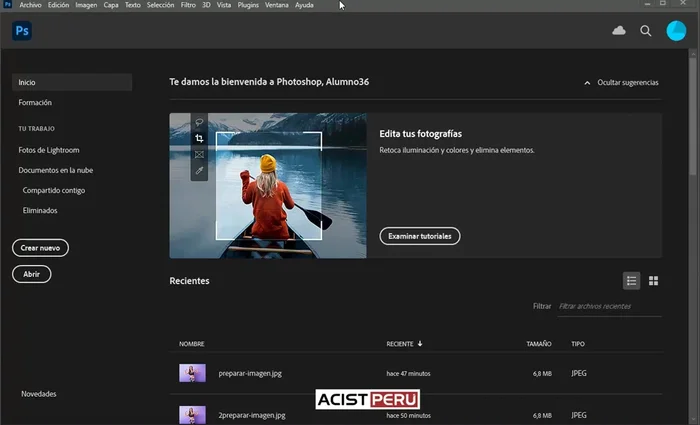Collapse suggestions with the chevron arrow
700x425 pixels.
coord(587,83)
